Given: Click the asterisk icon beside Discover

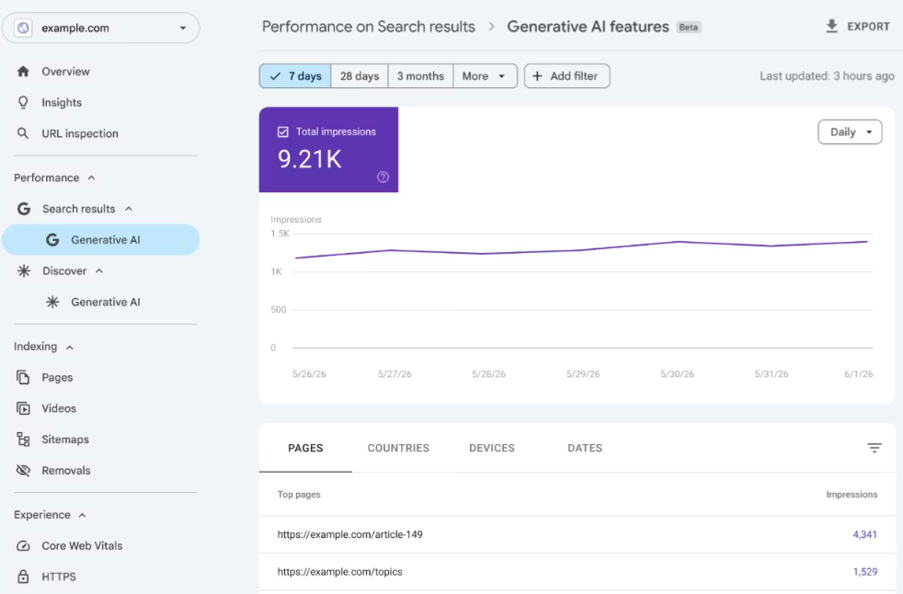Looking at the screenshot, I should 24,271.
